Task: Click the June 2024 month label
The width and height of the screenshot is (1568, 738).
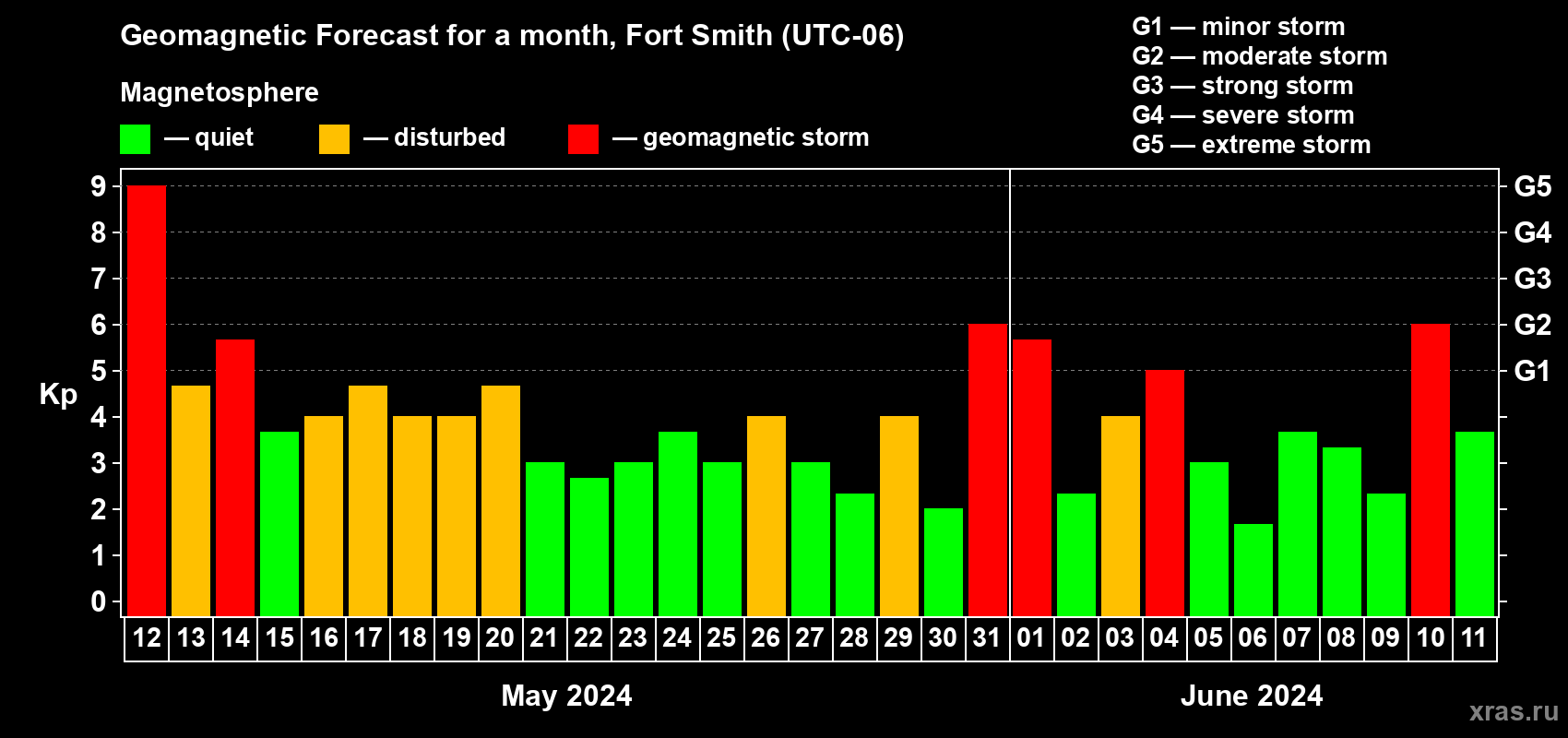Action: (1252, 696)
